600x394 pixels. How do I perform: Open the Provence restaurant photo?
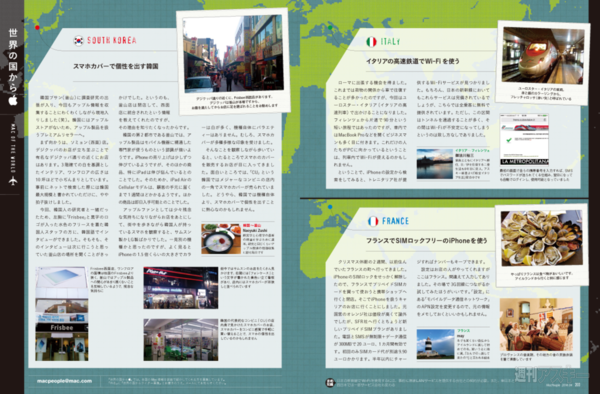coord(536,325)
